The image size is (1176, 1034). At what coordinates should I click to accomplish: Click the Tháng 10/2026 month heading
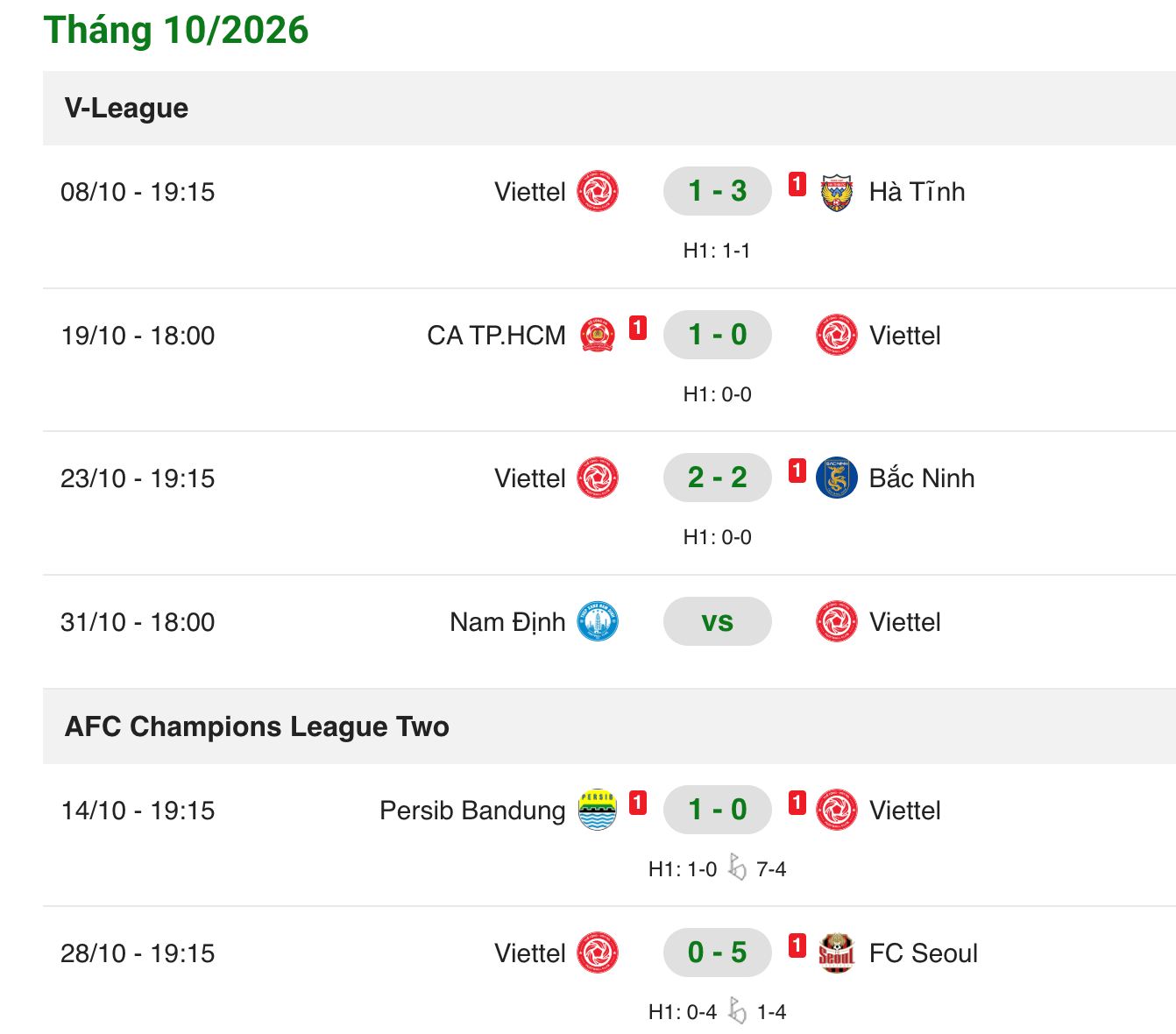(176, 30)
